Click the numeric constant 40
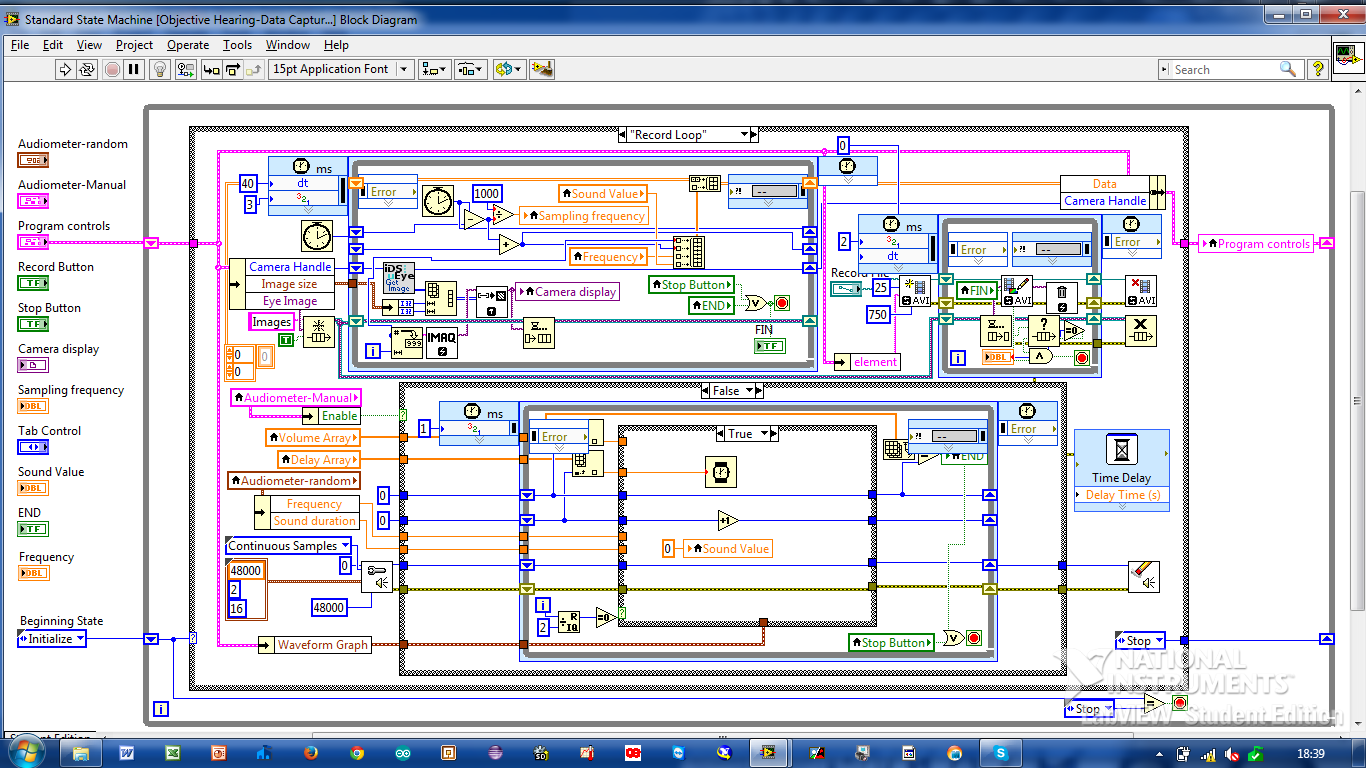This screenshot has height=768, width=1366. [x=248, y=183]
